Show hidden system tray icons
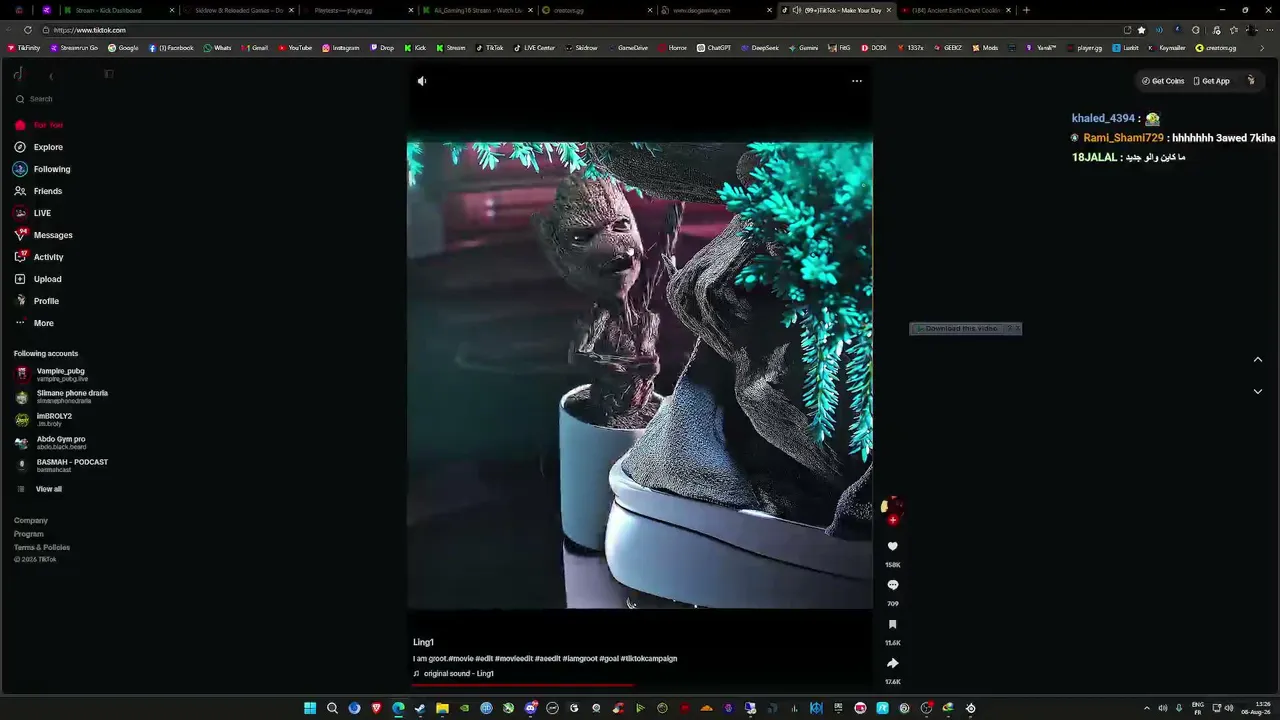The image size is (1280, 720). coord(1147,708)
